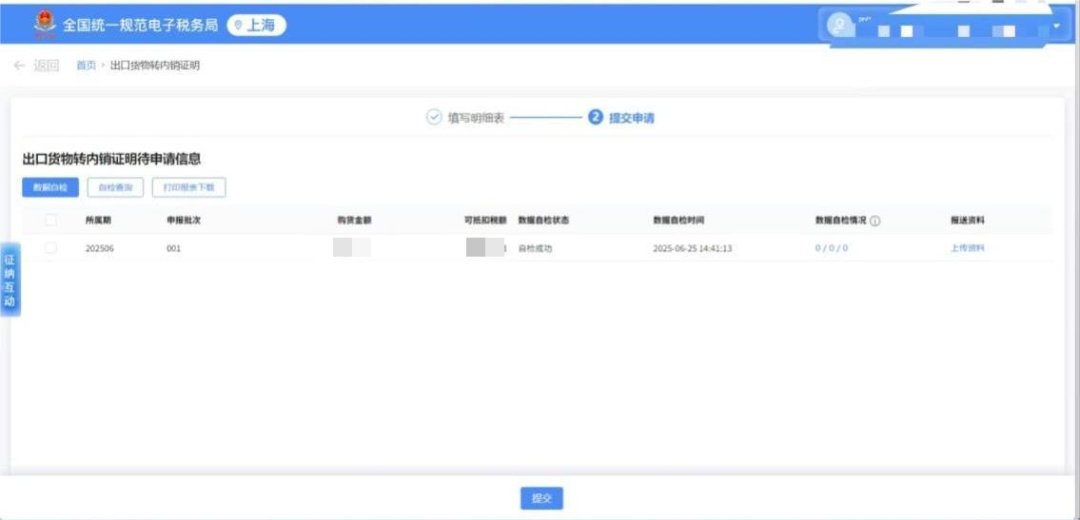Image resolution: width=1080 pixels, height=520 pixels.
Task: Click the step 2 circle icon
Action: [x=595, y=117]
